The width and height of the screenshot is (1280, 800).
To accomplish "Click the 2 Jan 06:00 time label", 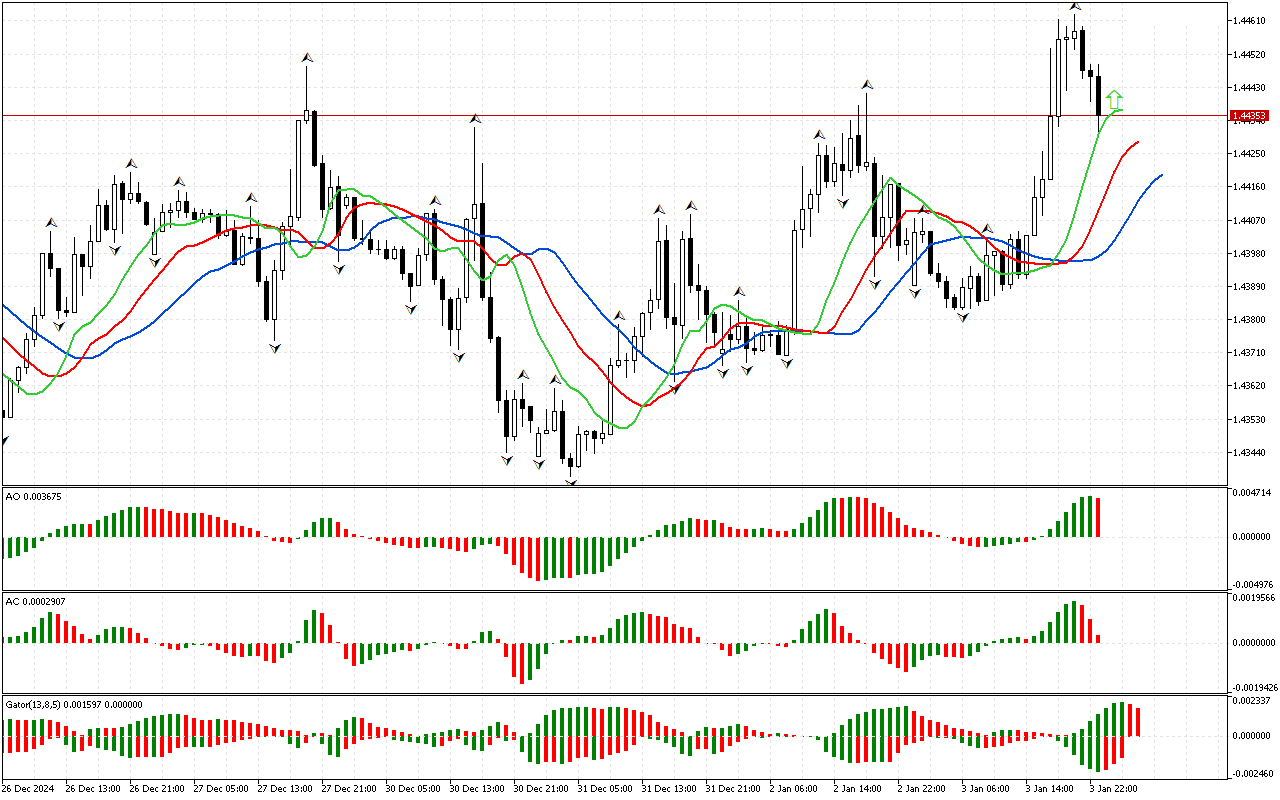I will (793, 789).
